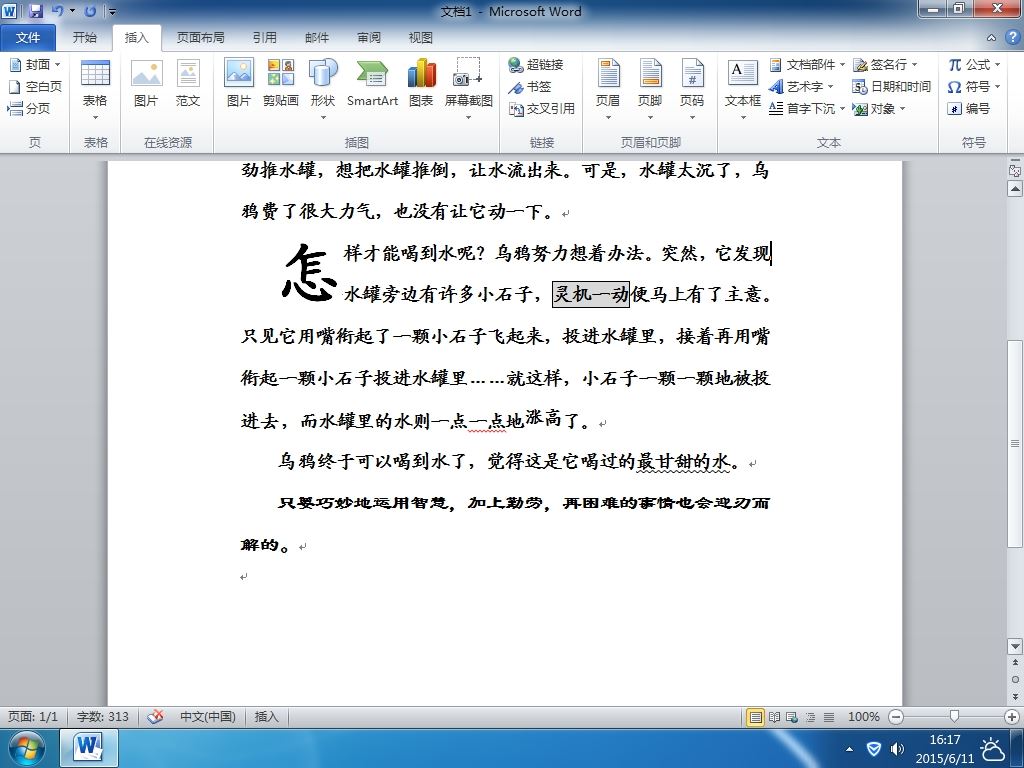1024x768 pixels.
Task: Insert a Cross-reference (交叉引用)
Action: 541,108
